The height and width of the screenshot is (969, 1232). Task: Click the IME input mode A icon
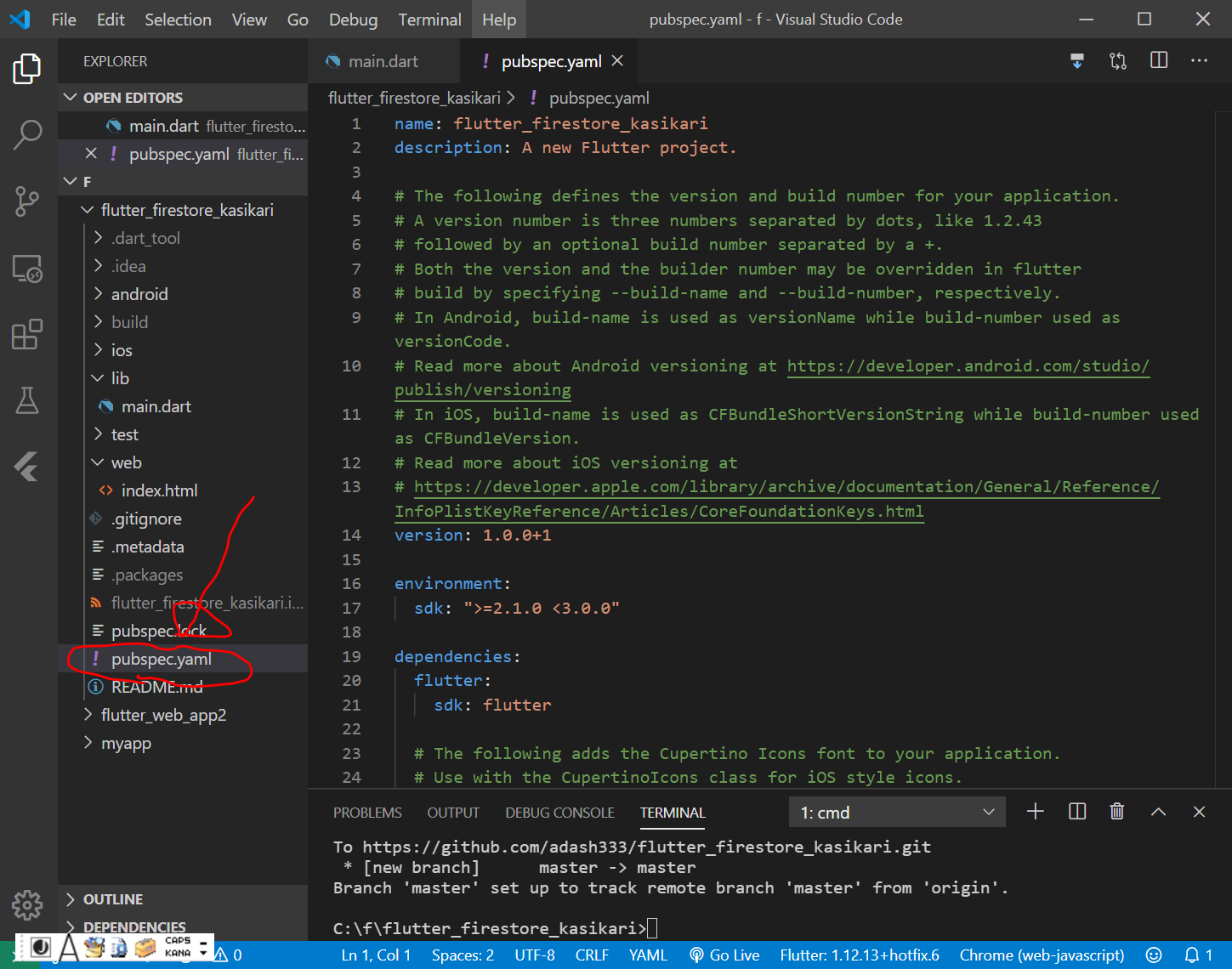tap(69, 948)
